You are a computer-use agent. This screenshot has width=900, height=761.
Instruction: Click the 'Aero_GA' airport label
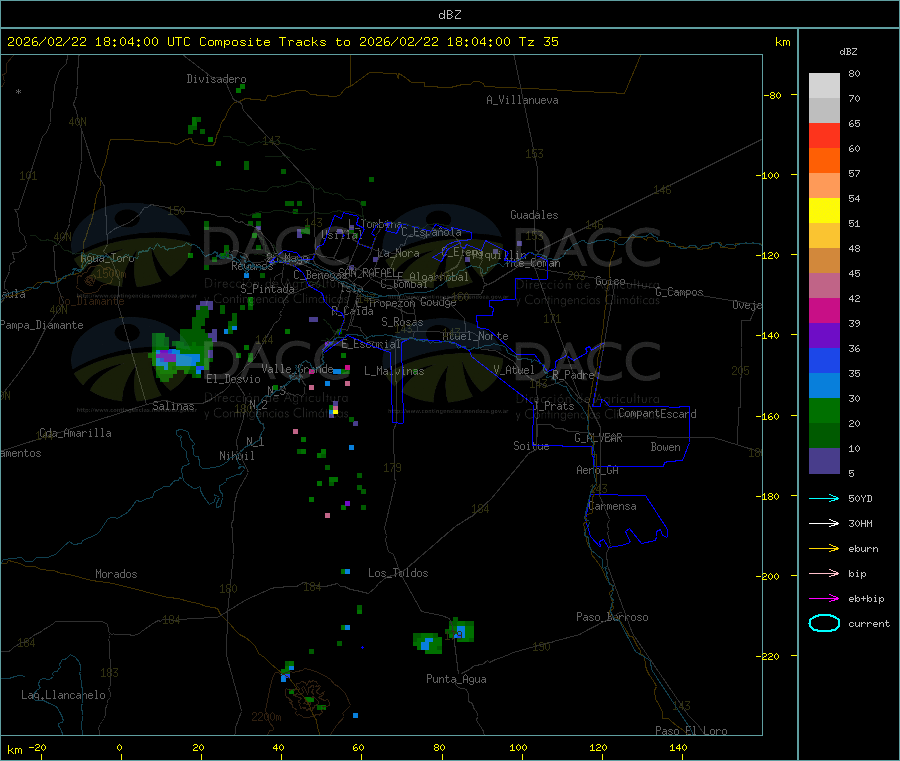(598, 470)
